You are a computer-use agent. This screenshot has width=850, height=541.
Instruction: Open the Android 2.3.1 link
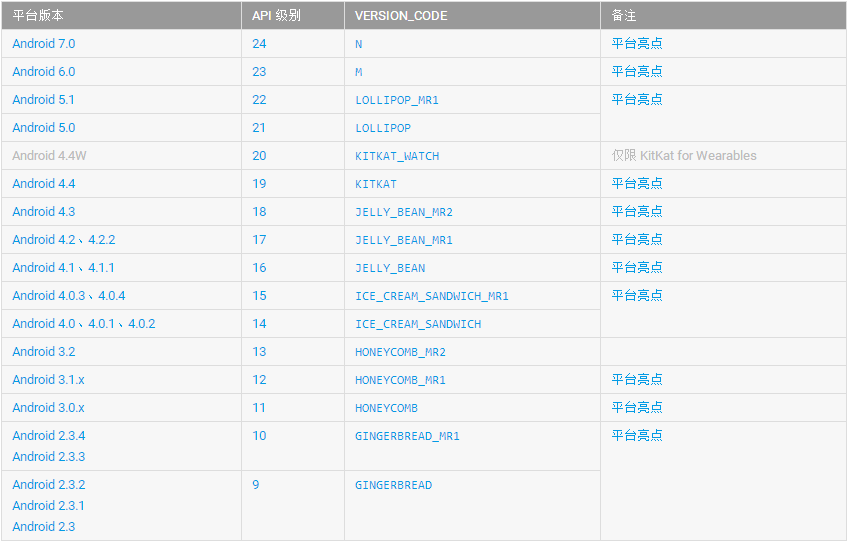tap(48, 506)
